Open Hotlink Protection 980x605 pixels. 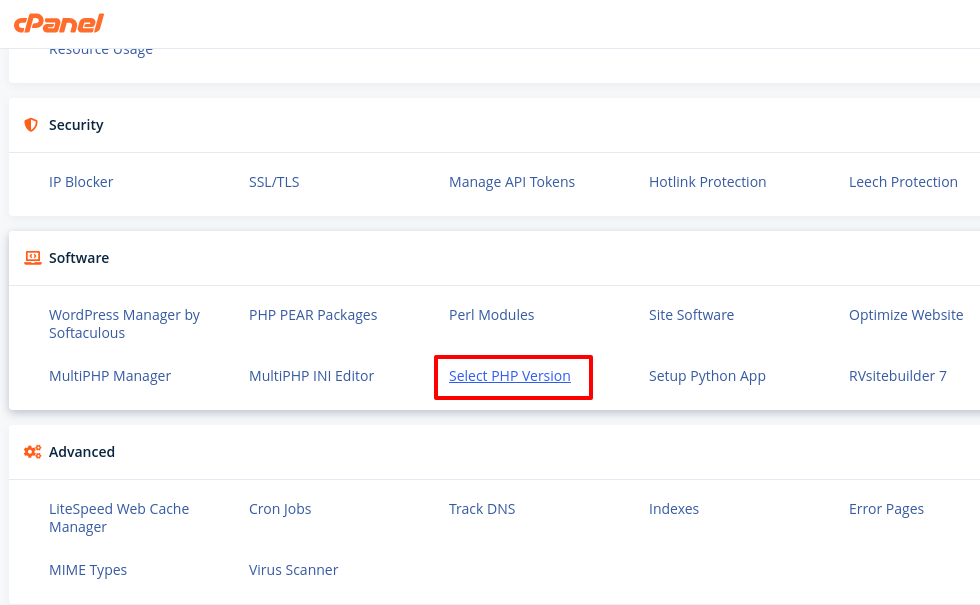tap(707, 182)
